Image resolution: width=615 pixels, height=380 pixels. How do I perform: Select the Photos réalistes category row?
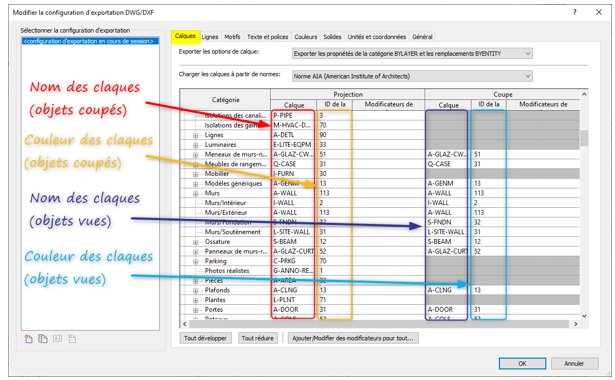click(x=226, y=271)
